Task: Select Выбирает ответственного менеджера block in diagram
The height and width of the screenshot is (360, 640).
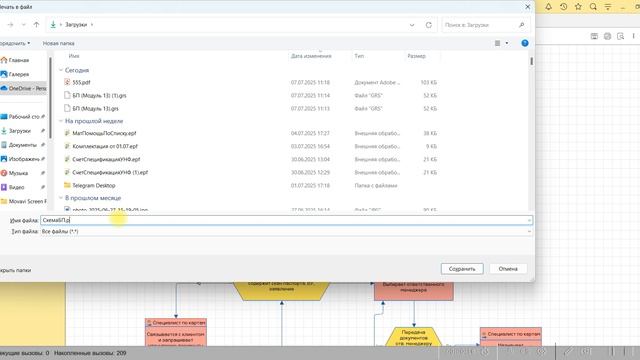Action: (413, 291)
